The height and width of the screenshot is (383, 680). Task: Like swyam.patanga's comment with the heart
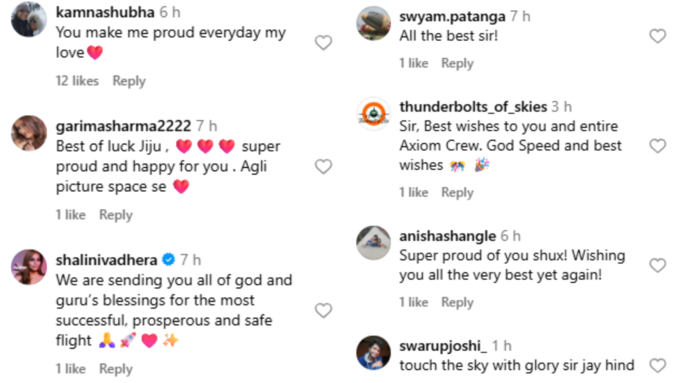(657, 36)
